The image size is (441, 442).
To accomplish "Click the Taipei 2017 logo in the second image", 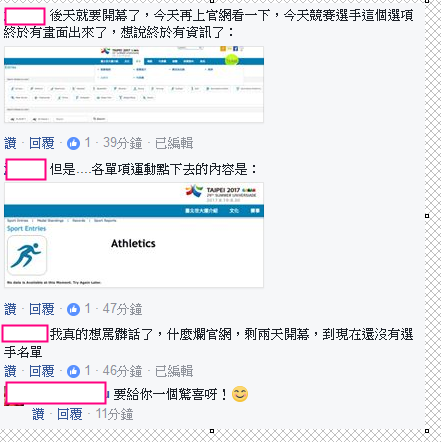I will [x=221, y=193].
